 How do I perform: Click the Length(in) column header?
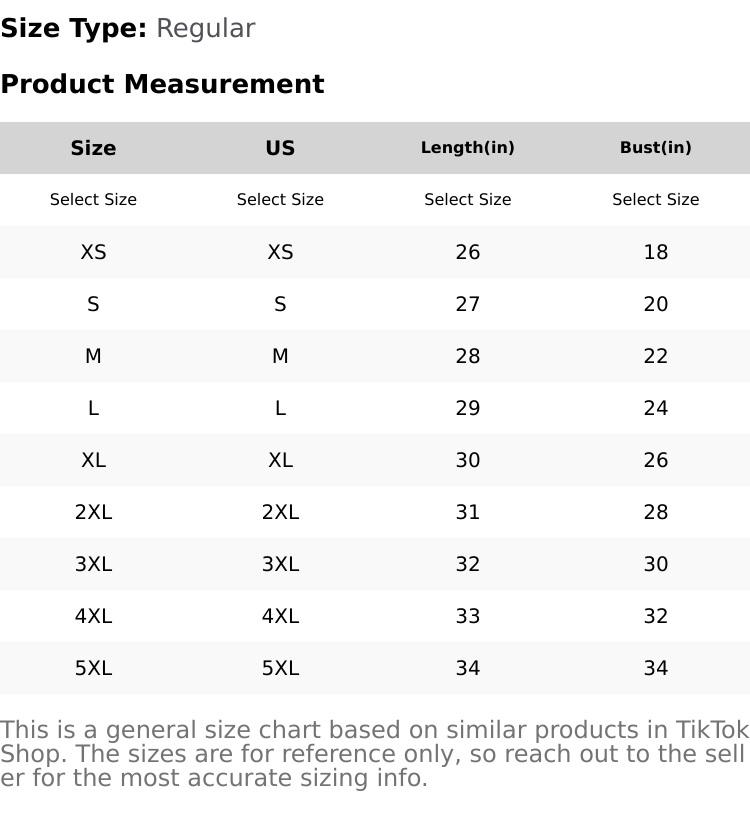467,148
